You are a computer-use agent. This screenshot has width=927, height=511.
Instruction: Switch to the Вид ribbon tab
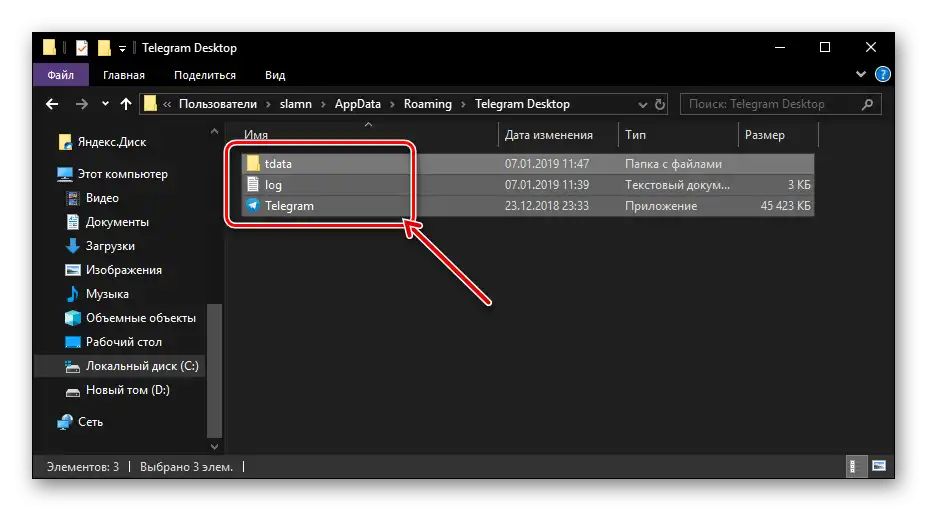[275, 75]
